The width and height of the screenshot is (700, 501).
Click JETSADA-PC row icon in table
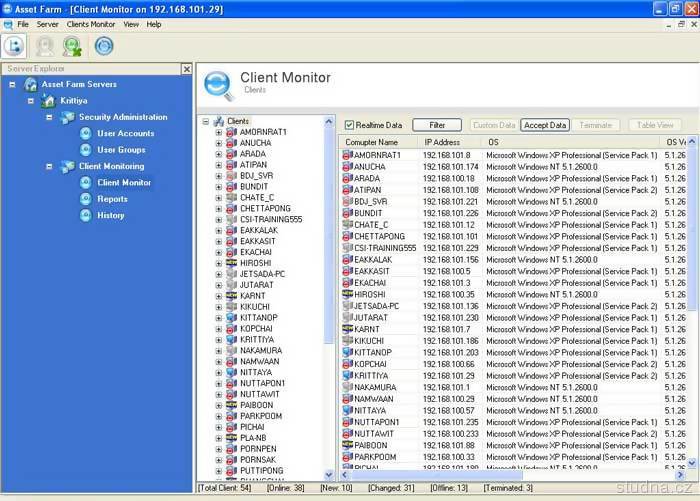pos(347,306)
